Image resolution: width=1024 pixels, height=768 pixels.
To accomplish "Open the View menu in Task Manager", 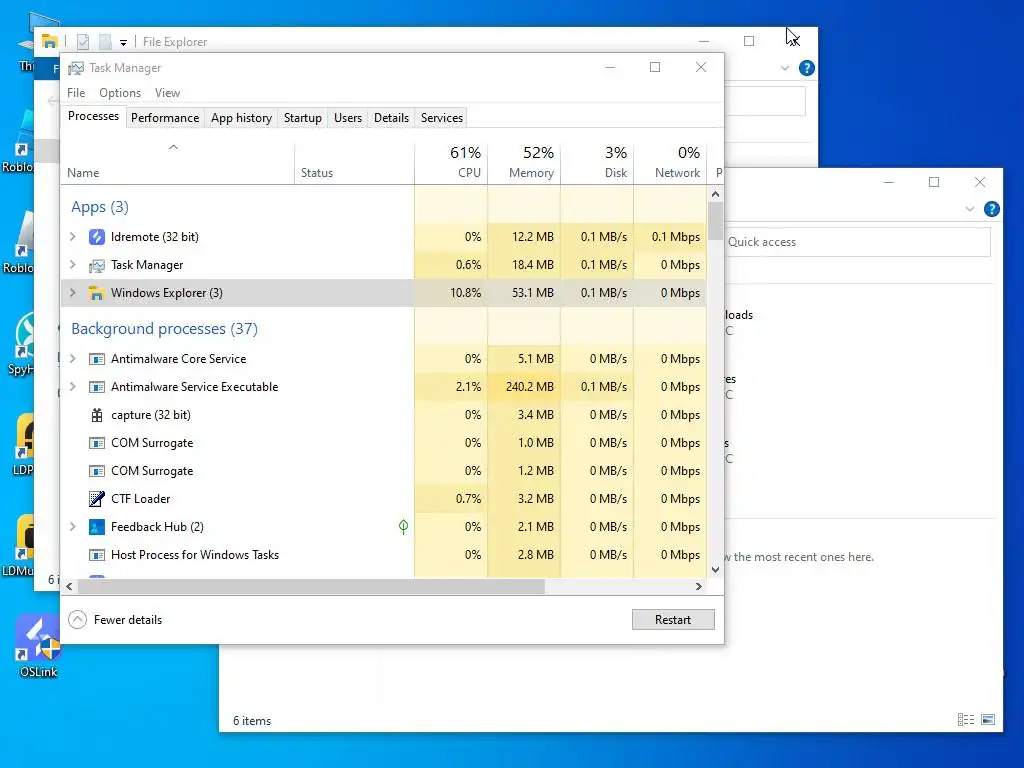I will (x=167, y=93).
